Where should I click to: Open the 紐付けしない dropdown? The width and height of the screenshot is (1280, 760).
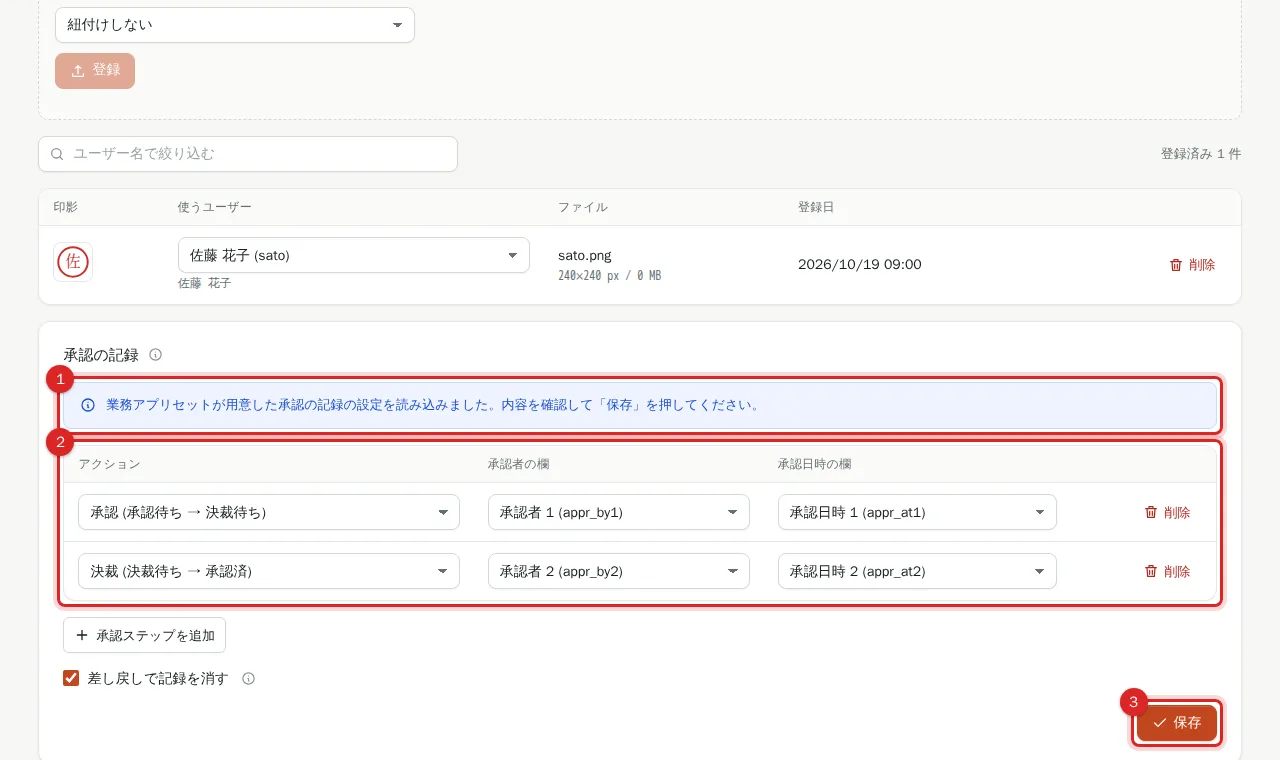click(x=235, y=25)
